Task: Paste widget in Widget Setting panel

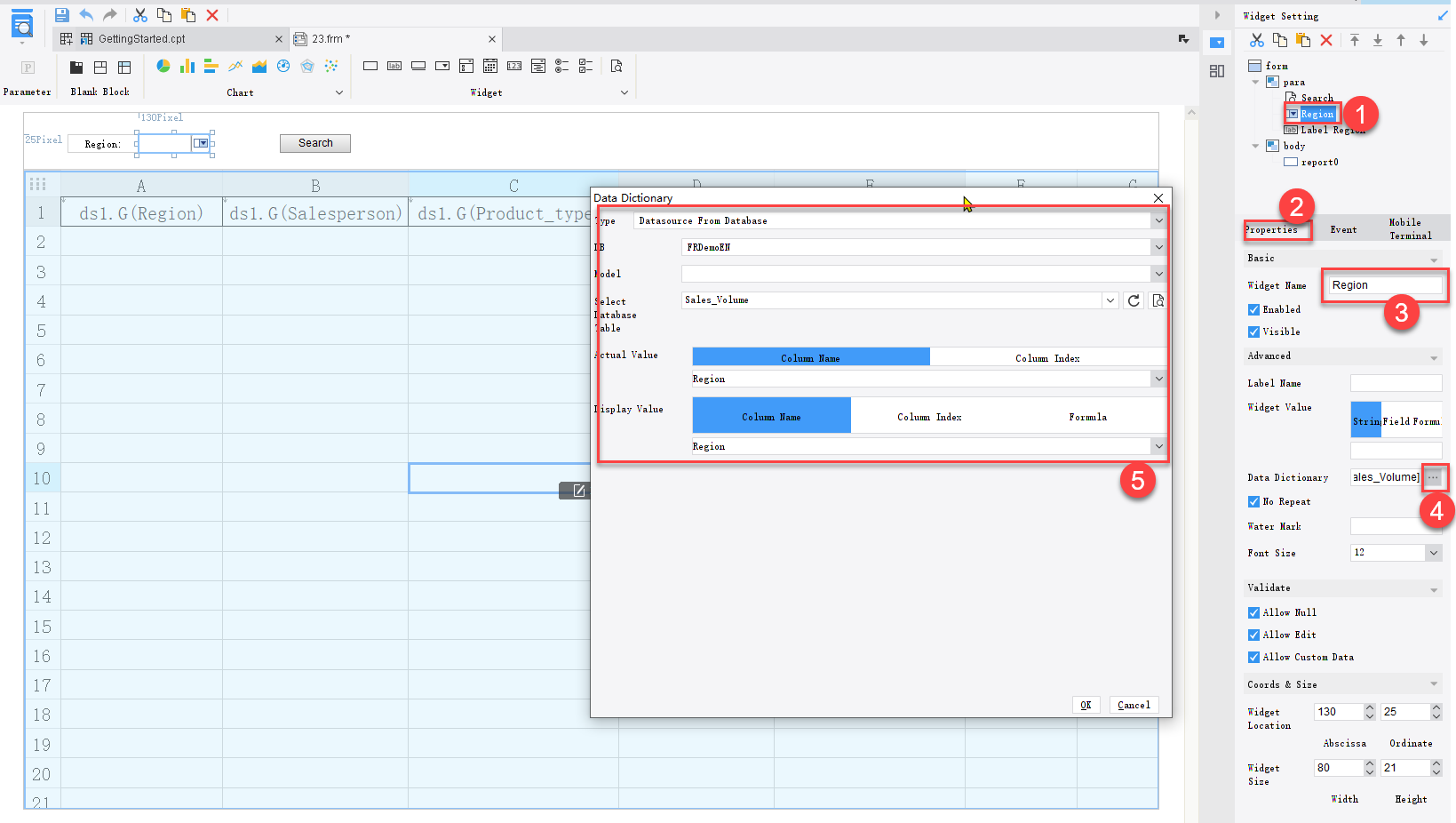Action: 1302,41
